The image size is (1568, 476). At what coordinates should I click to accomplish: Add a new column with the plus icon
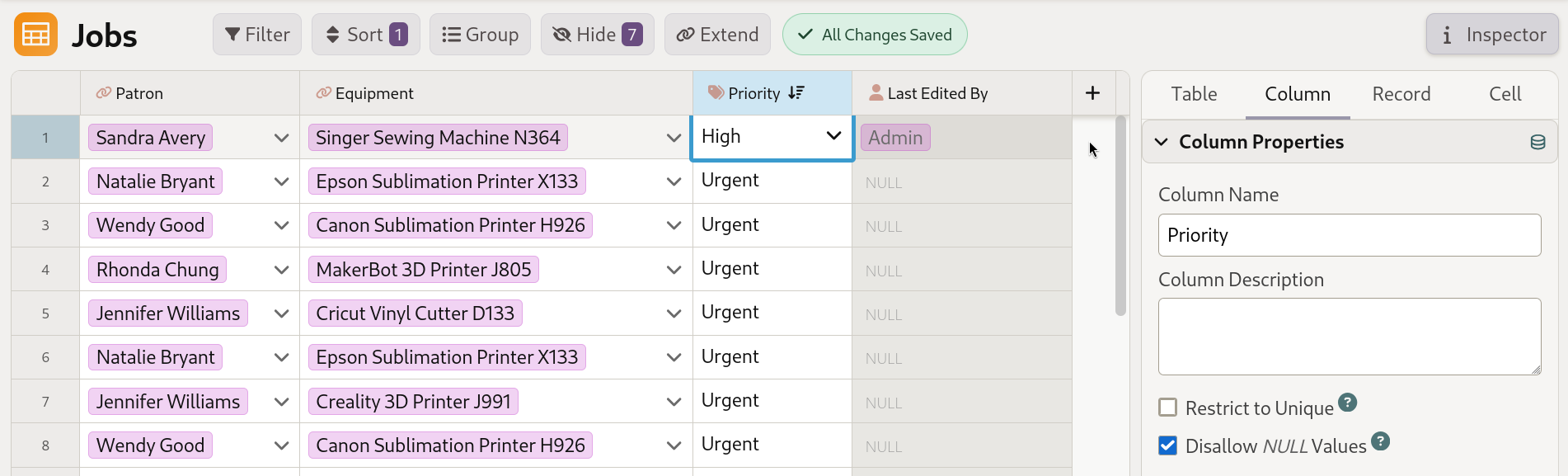(1092, 92)
